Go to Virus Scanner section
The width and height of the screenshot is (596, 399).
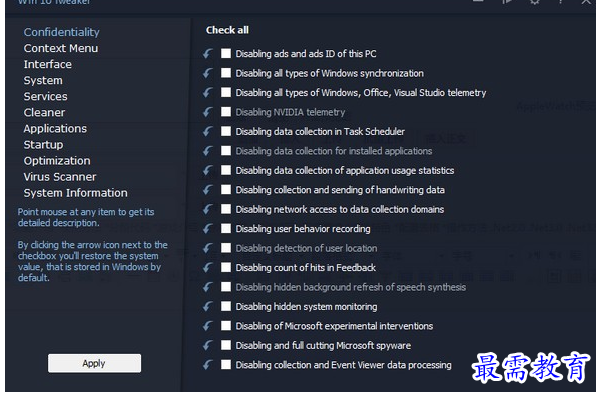[x=60, y=177]
